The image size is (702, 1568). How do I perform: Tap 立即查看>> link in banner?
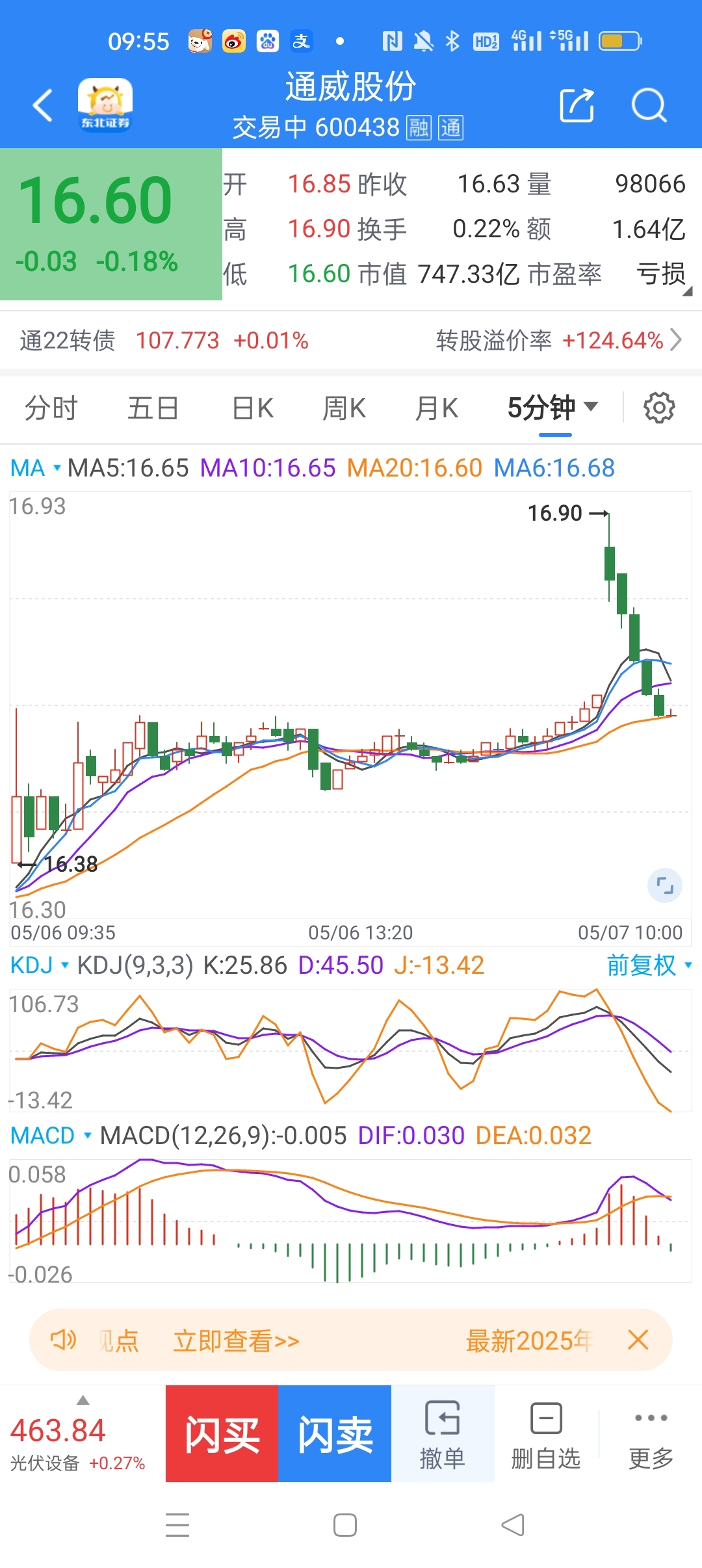point(236,1340)
